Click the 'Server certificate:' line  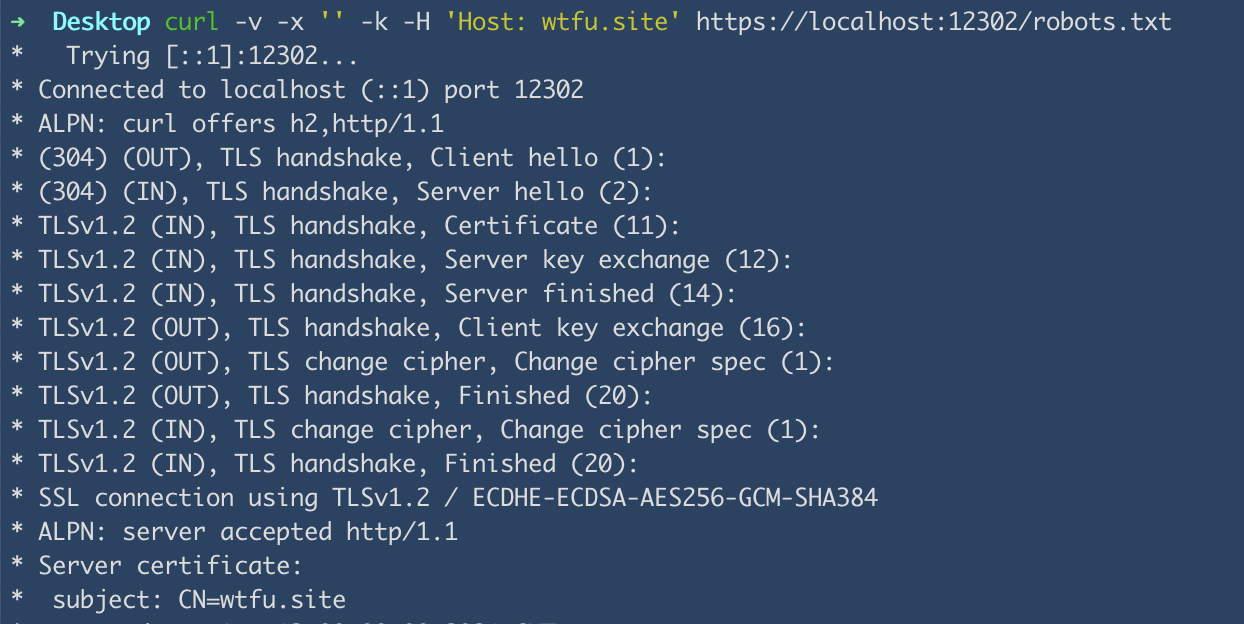point(170,566)
